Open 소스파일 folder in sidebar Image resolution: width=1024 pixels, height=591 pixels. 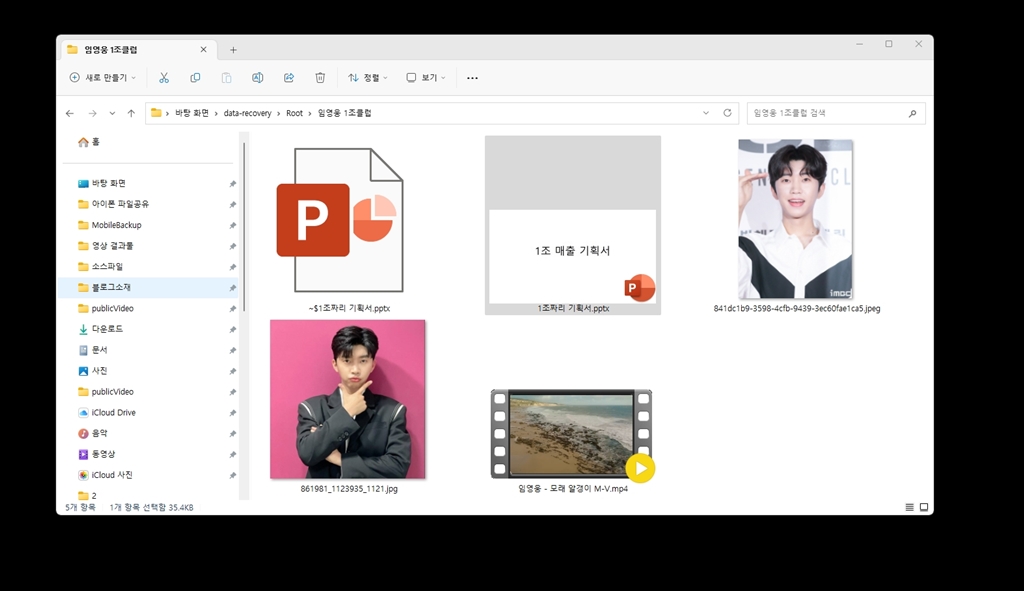coord(101,266)
